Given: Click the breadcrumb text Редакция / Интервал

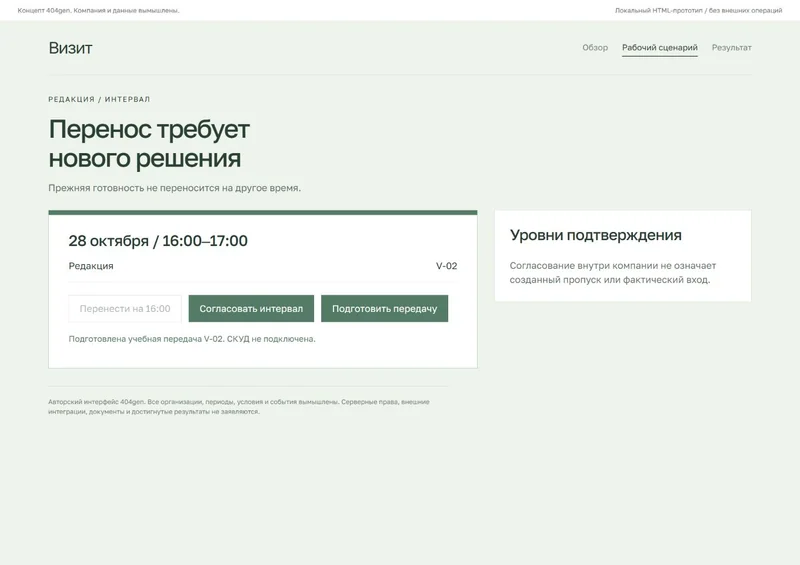Looking at the screenshot, I should pos(99,100).
